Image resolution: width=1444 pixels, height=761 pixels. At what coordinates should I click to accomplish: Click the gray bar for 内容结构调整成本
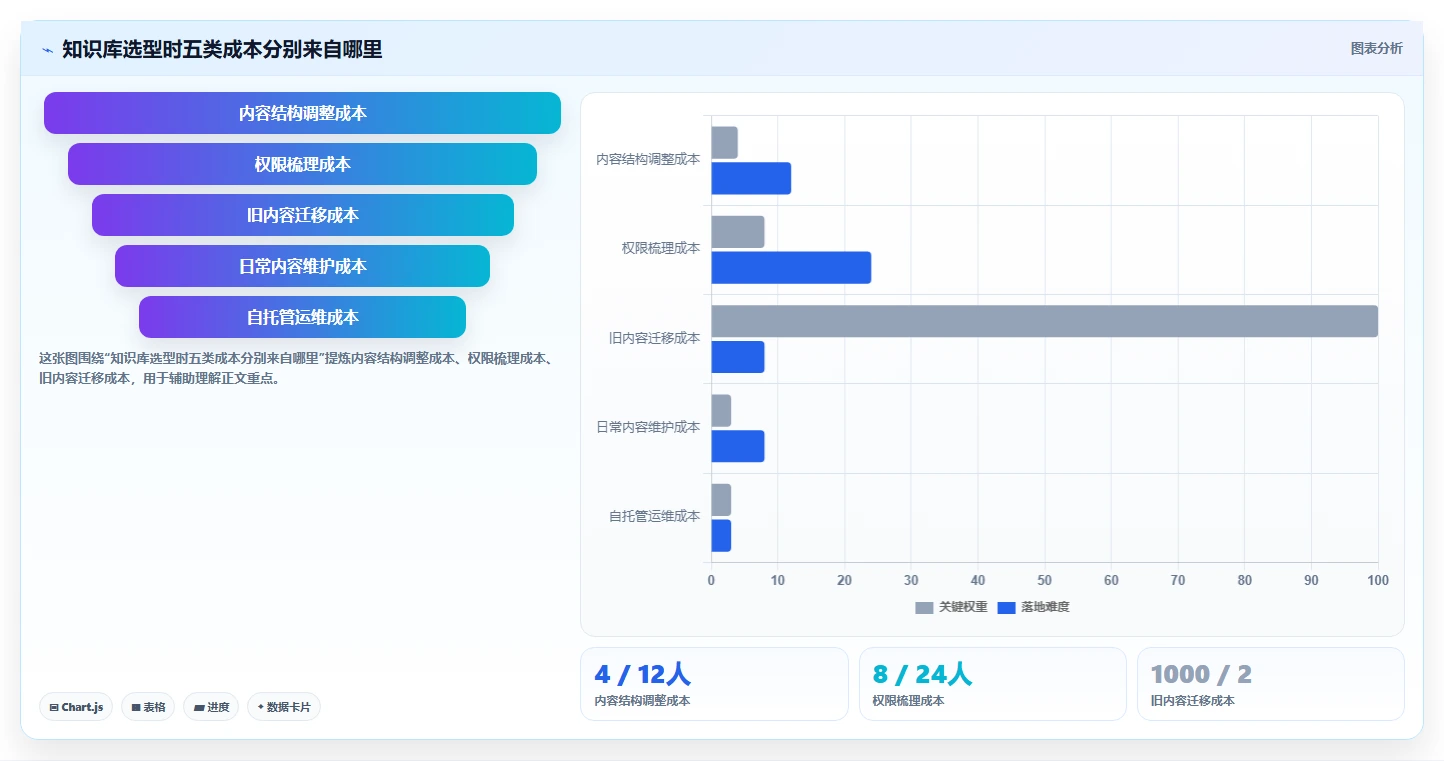(x=724, y=142)
